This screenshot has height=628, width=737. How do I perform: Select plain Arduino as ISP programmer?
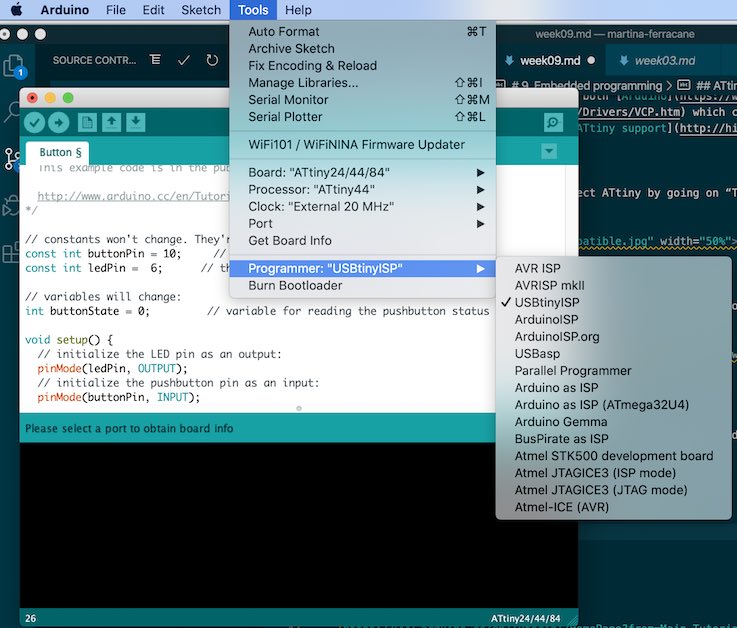(613, 388)
